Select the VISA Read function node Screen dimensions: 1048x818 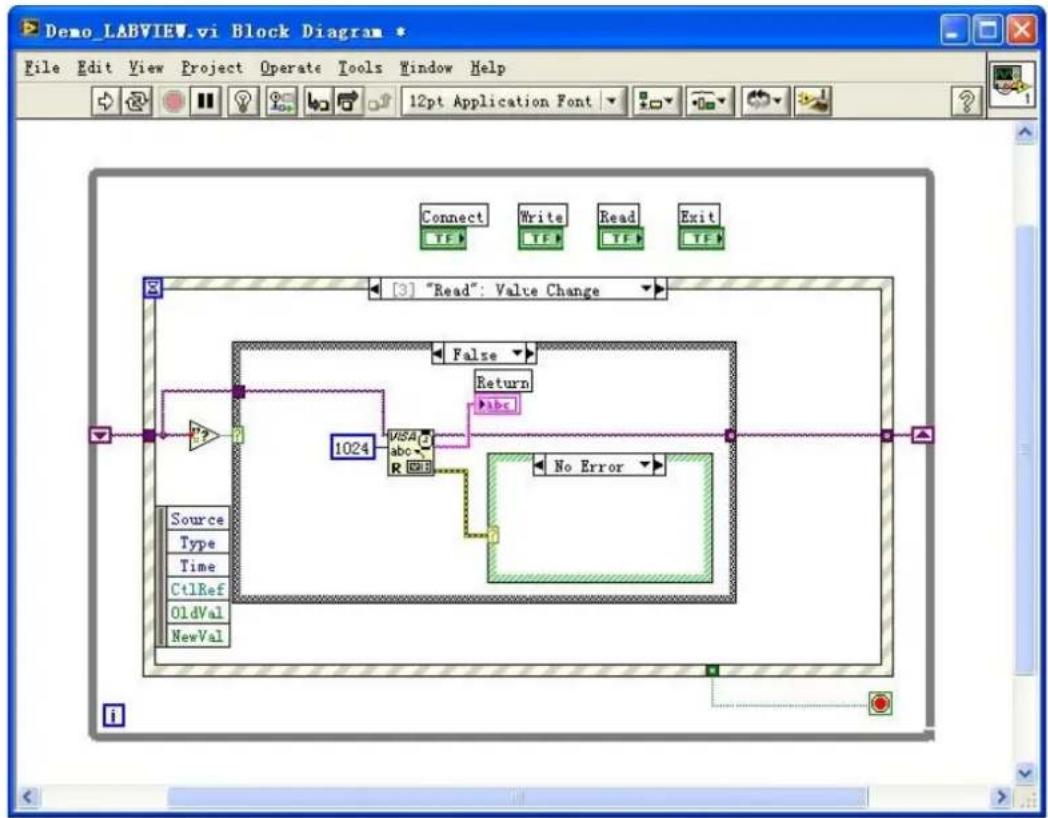tap(411, 452)
